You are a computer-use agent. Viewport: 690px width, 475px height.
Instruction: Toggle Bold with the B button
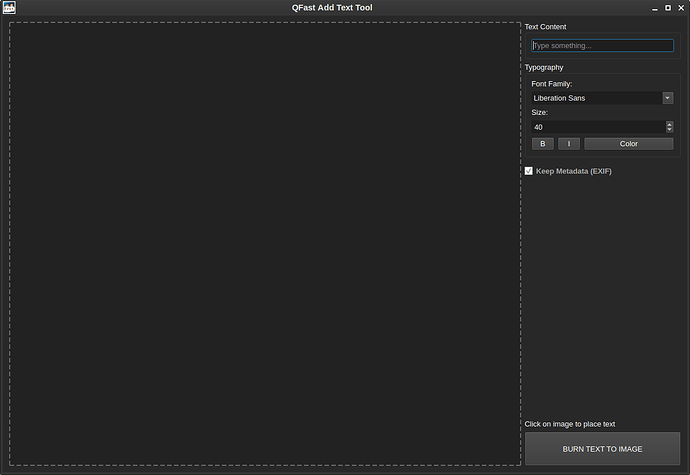[x=542, y=144]
